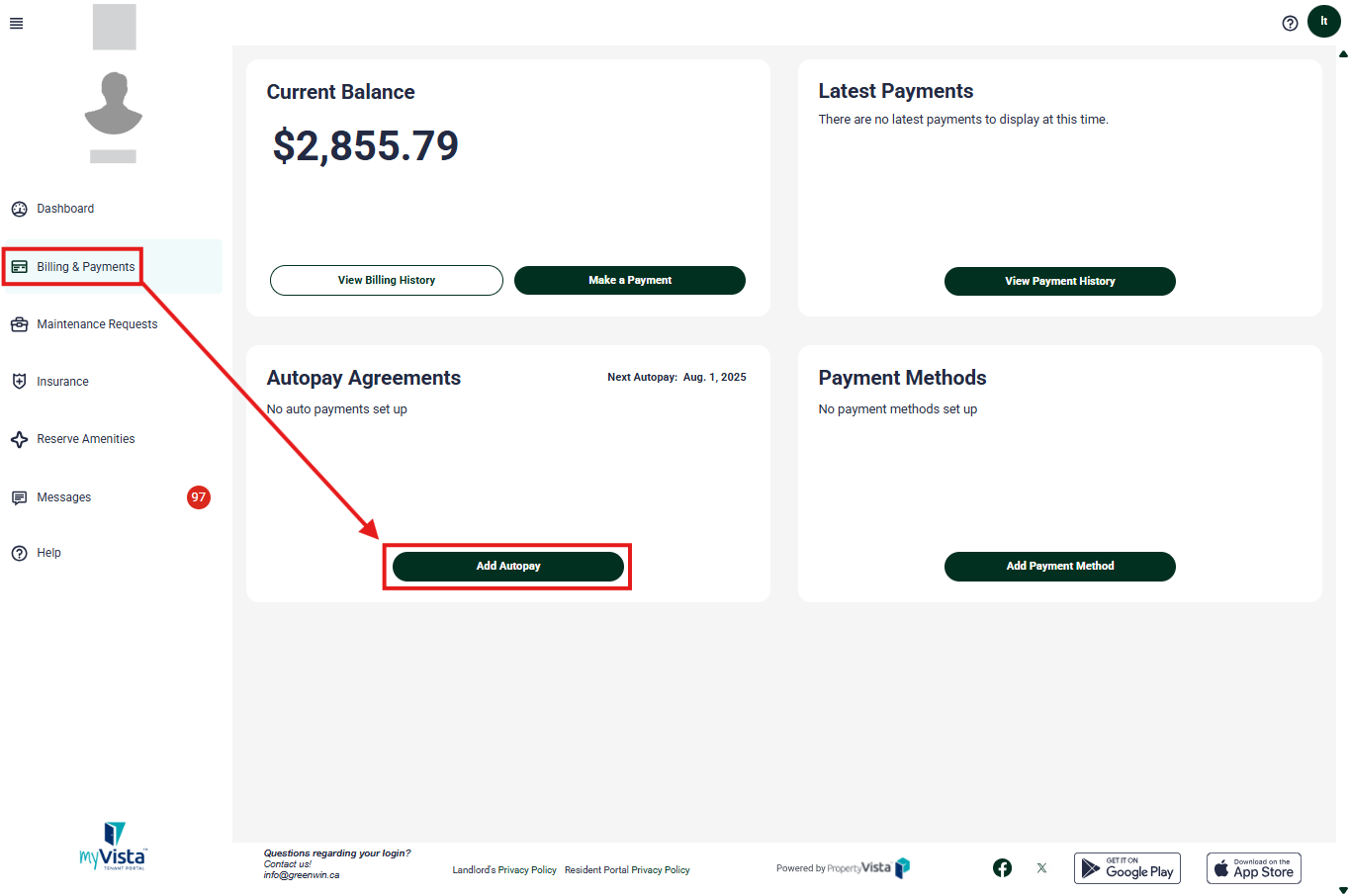Screen dimensions: 1349x896
Task: Click the Google Play store badge
Action: [x=1126, y=868]
